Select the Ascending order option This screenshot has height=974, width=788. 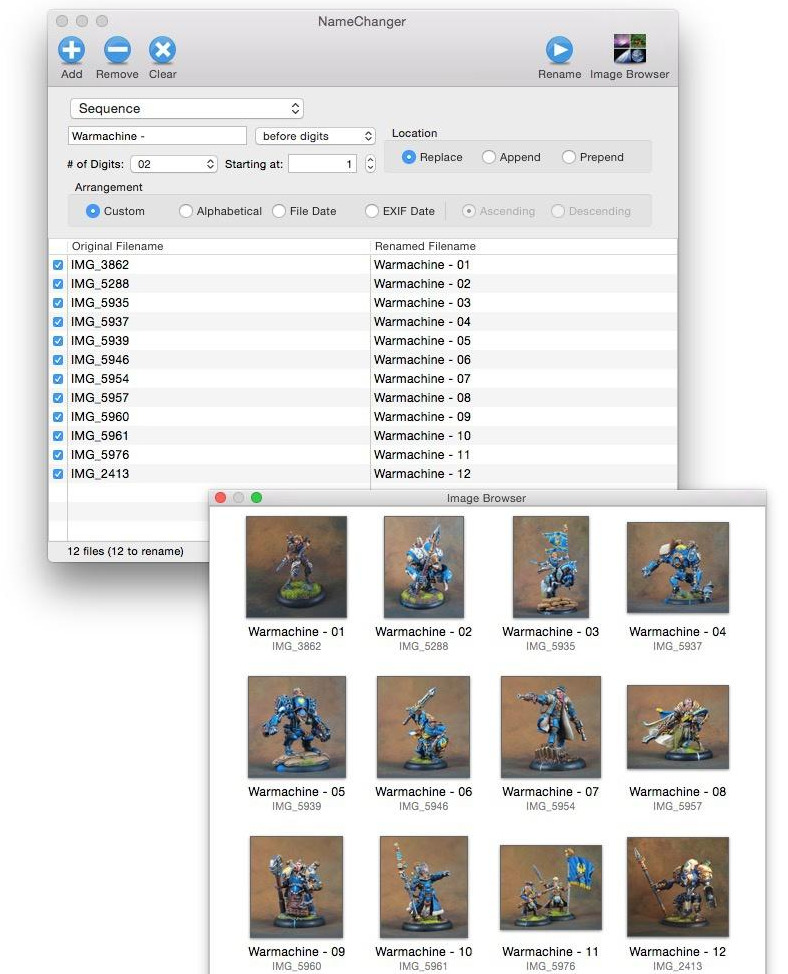[469, 211]
